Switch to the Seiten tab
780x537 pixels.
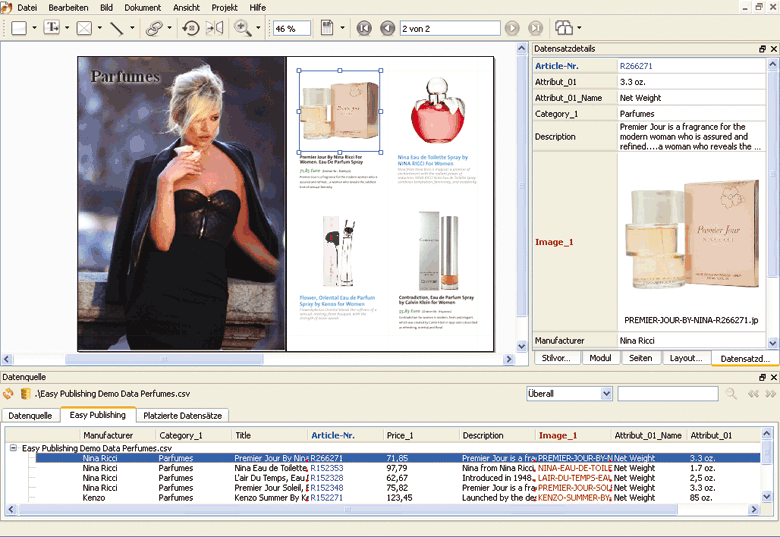click(641, 358)
